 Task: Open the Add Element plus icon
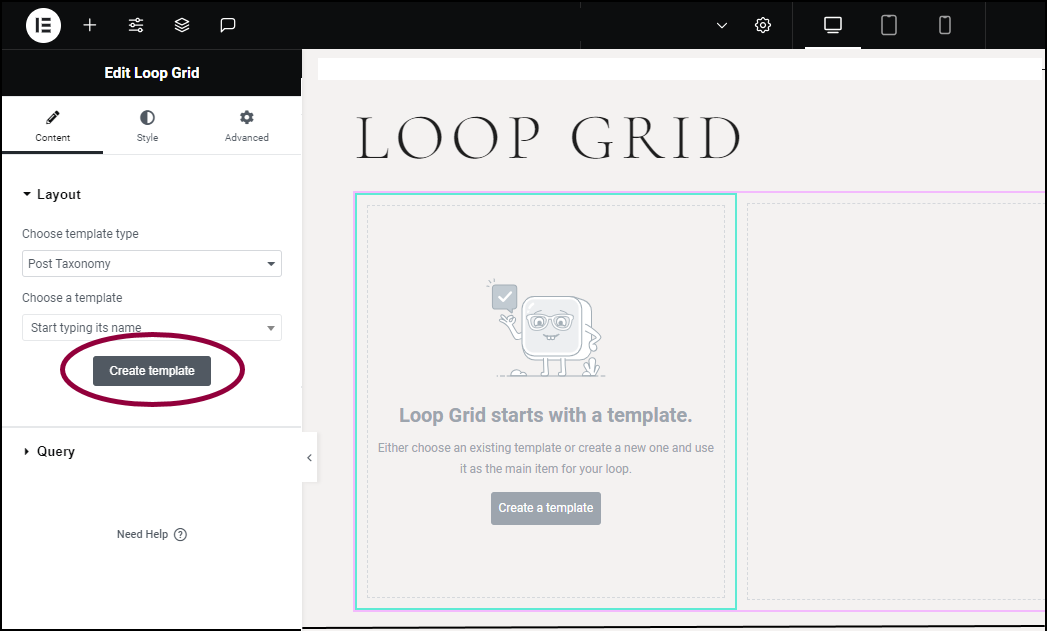coord(89,25)
